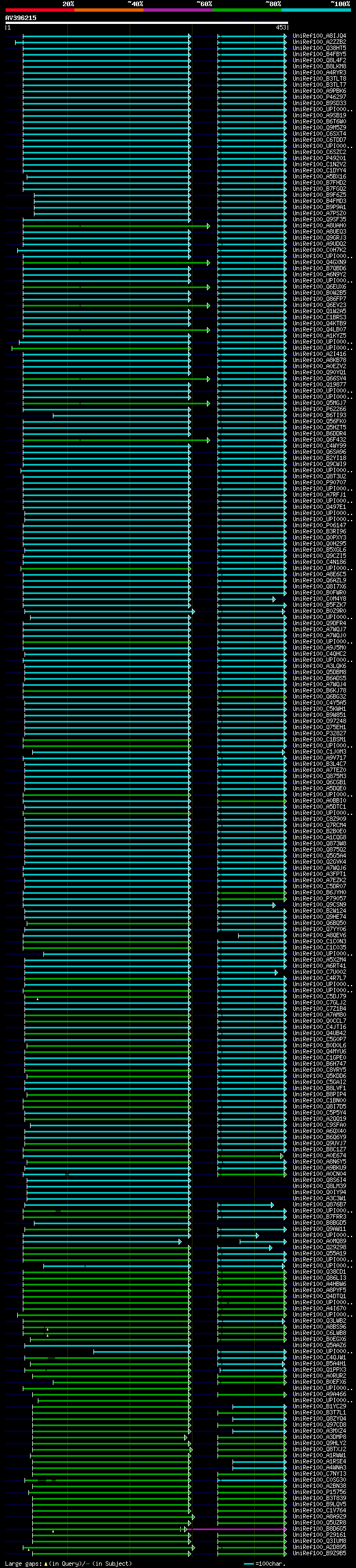Select the query label AV396215
The width and height of the screenshot is (356, 1568).
21,18
